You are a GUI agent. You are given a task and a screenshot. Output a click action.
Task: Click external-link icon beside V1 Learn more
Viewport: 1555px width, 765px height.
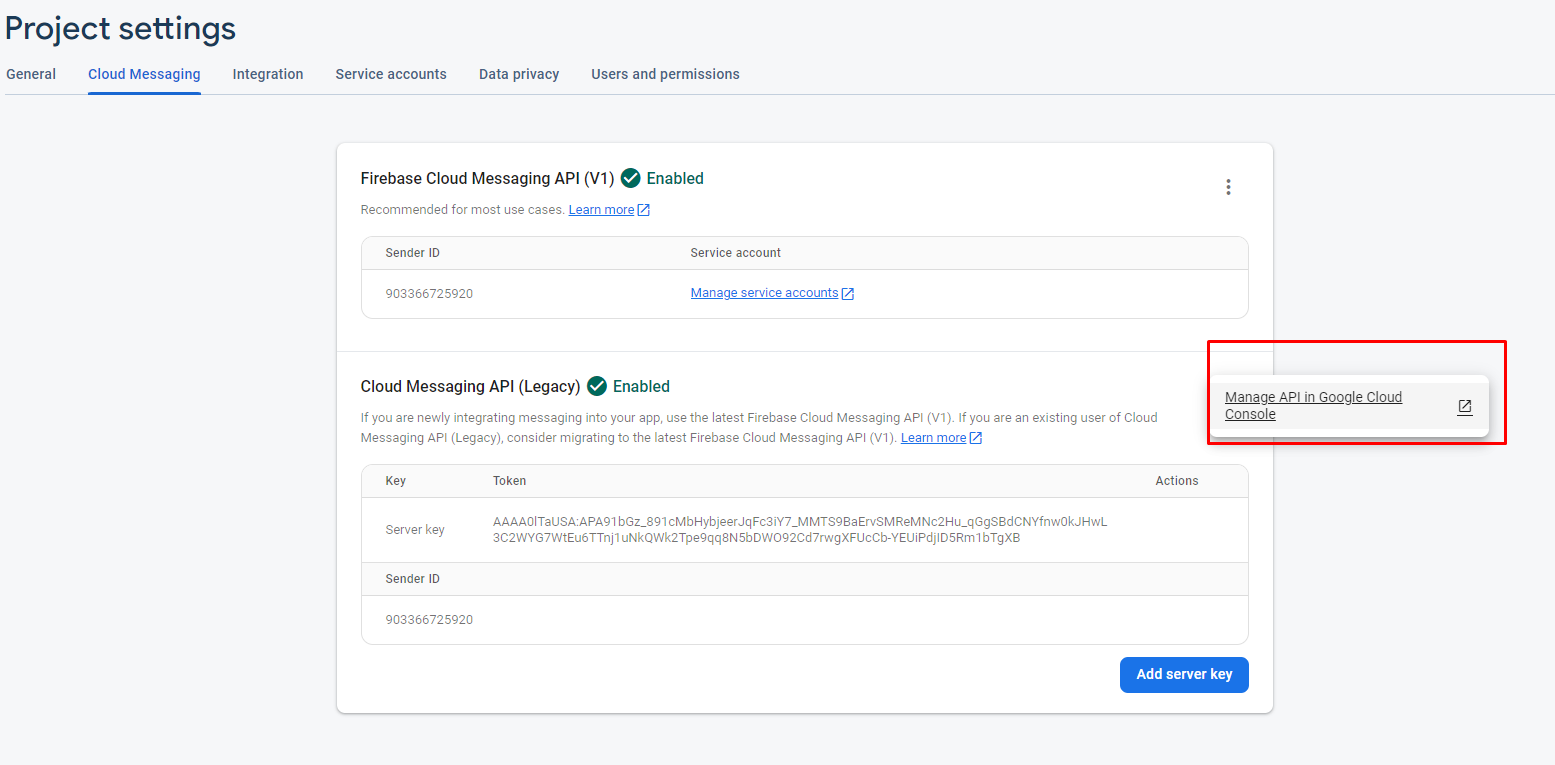click(x=644, y=210)
